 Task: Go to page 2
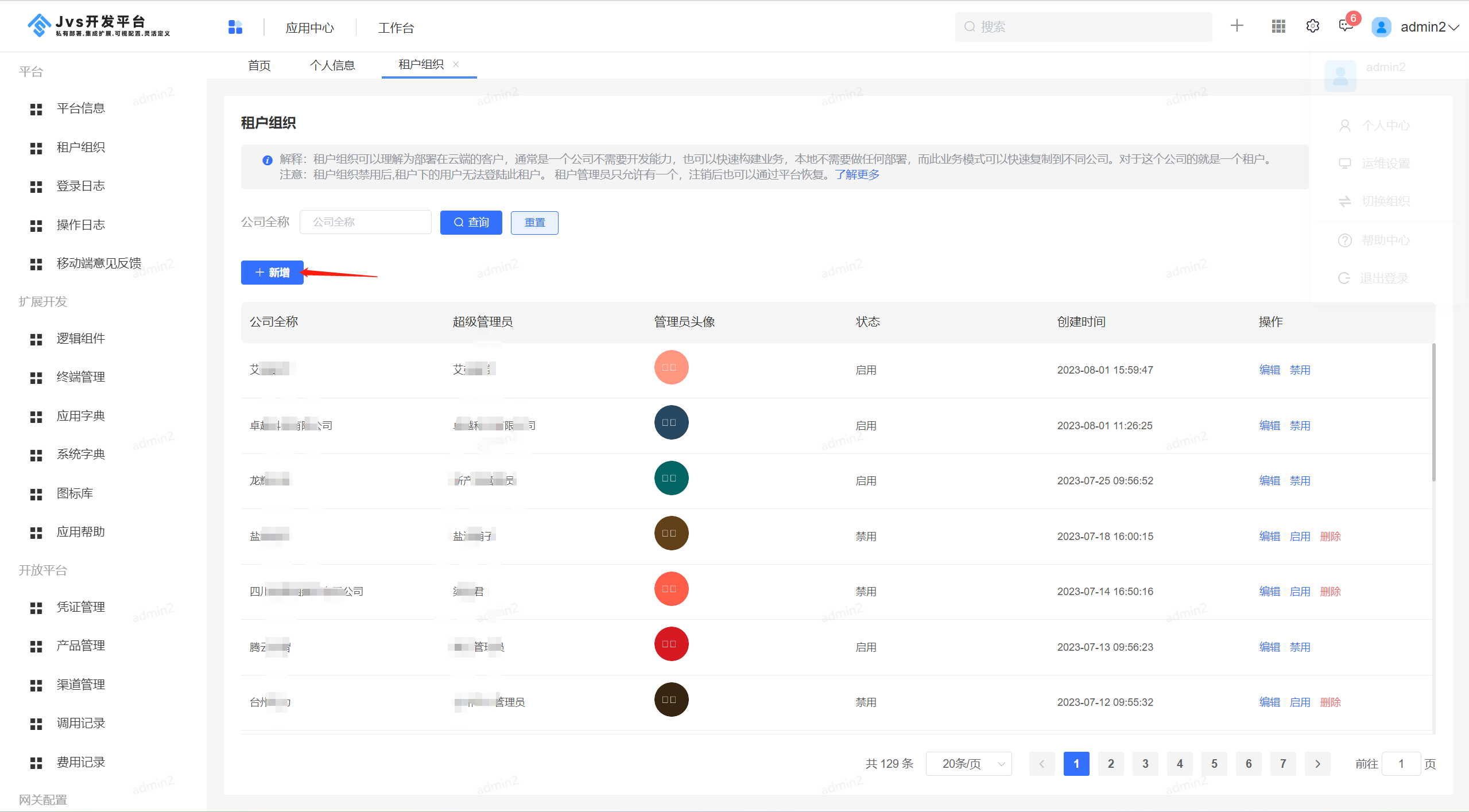[x=1111, y=764]
